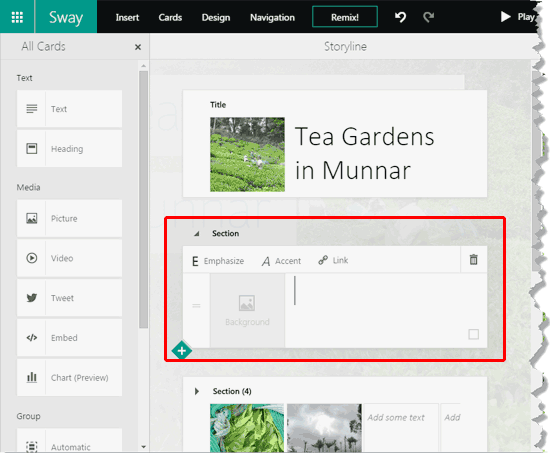550x453 pixels.
Task: Delete the section card with trash icon
Action: point(474,260)
